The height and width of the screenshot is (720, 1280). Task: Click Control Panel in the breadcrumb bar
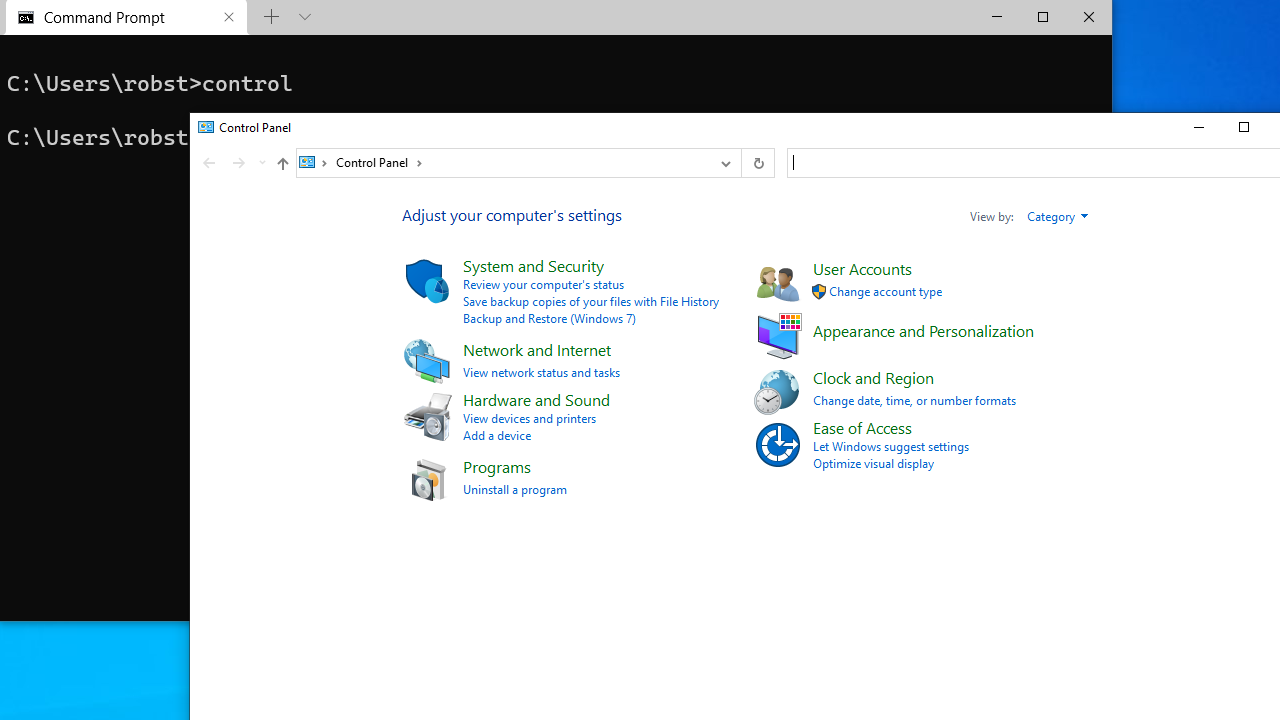(x=372, y=162)
